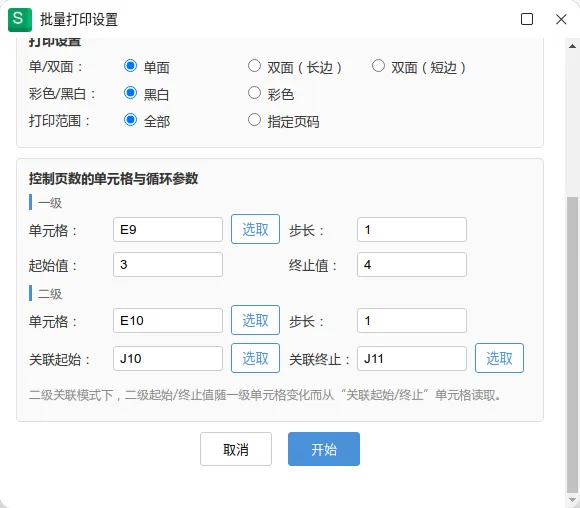Click 选取 beside 关联终止 J11 field
The image size is (580, 508).
pos(499,358)
